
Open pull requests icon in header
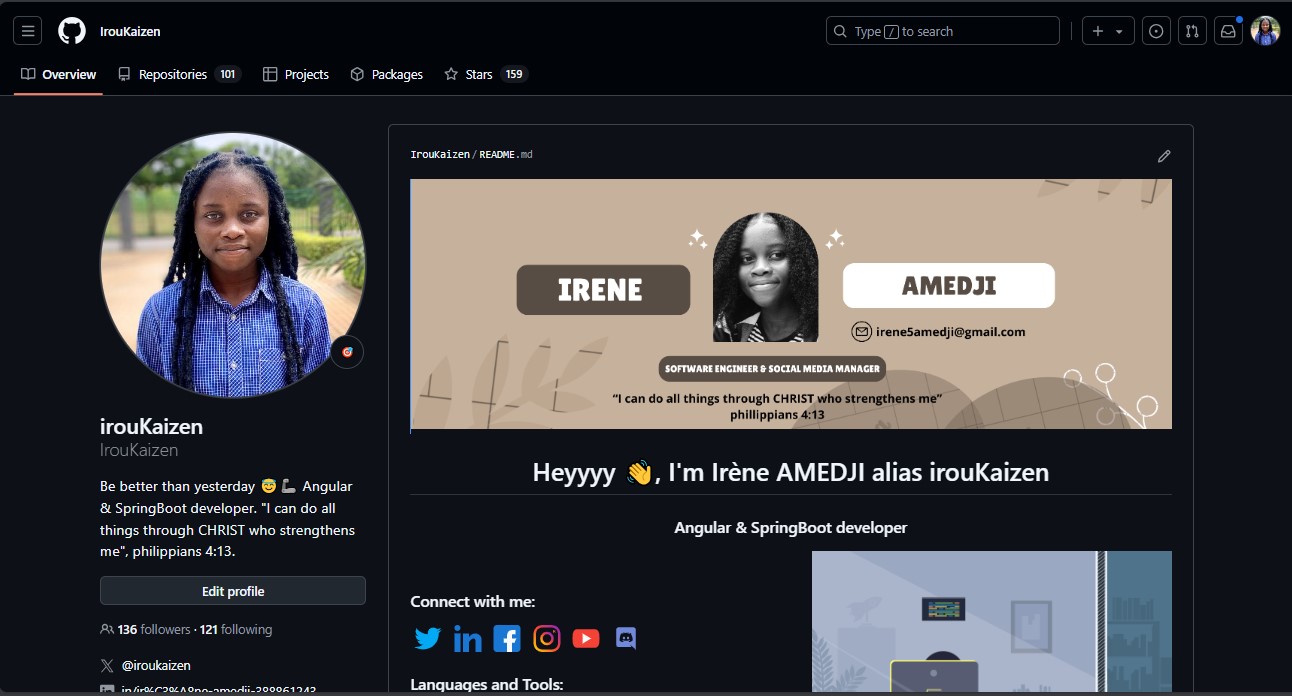point(1191,31)
